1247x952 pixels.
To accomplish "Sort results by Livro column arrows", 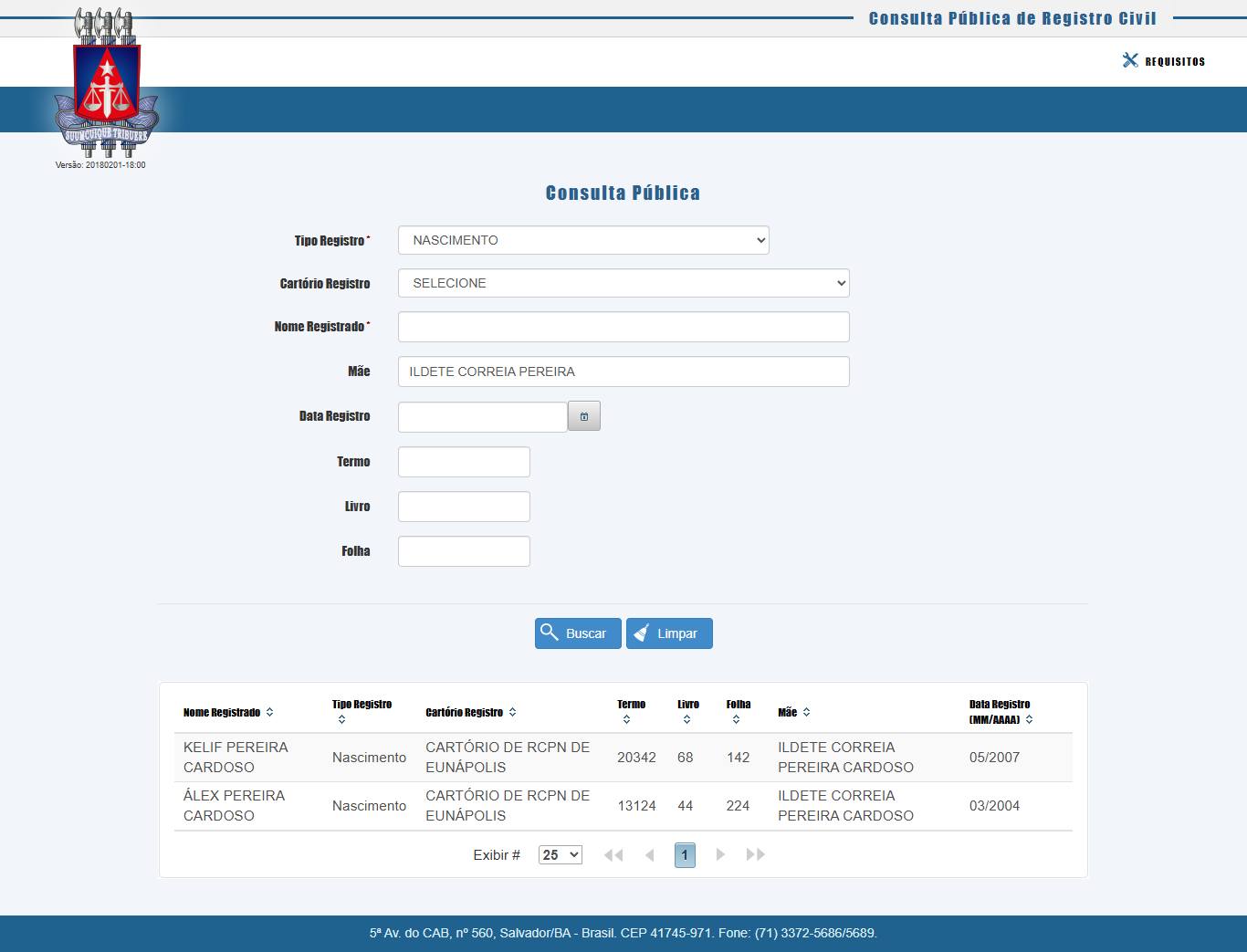I will point(686,720).
